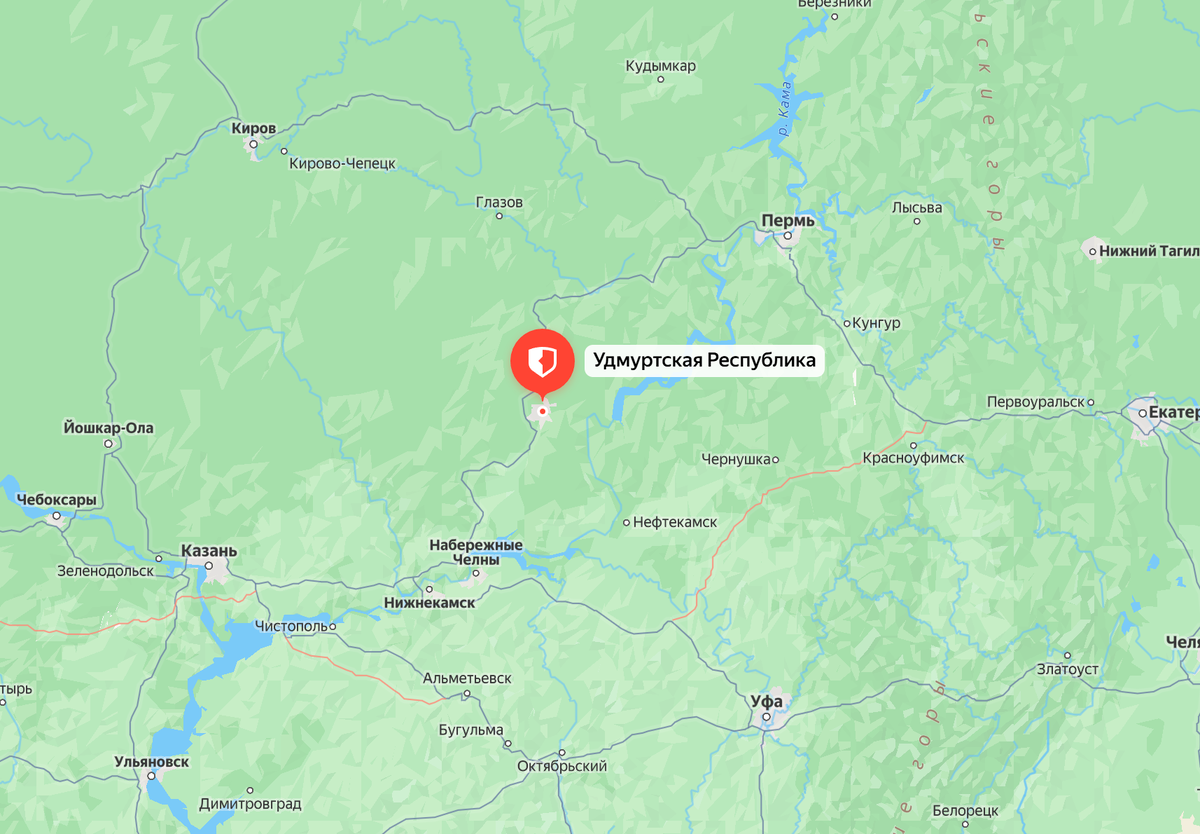Select the Набережные Челны label
This screenshot has width=1200, height=834.
pyautogui.click(x=476, y=552)
